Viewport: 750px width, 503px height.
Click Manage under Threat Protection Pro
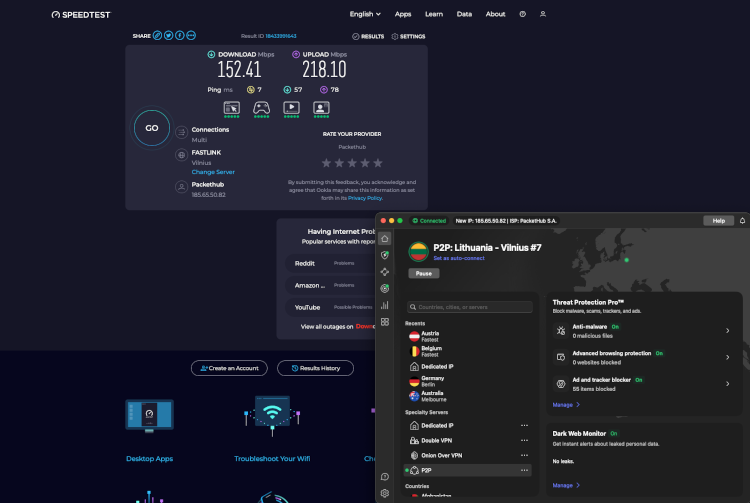pyautogui.click(x=566, y=405)
